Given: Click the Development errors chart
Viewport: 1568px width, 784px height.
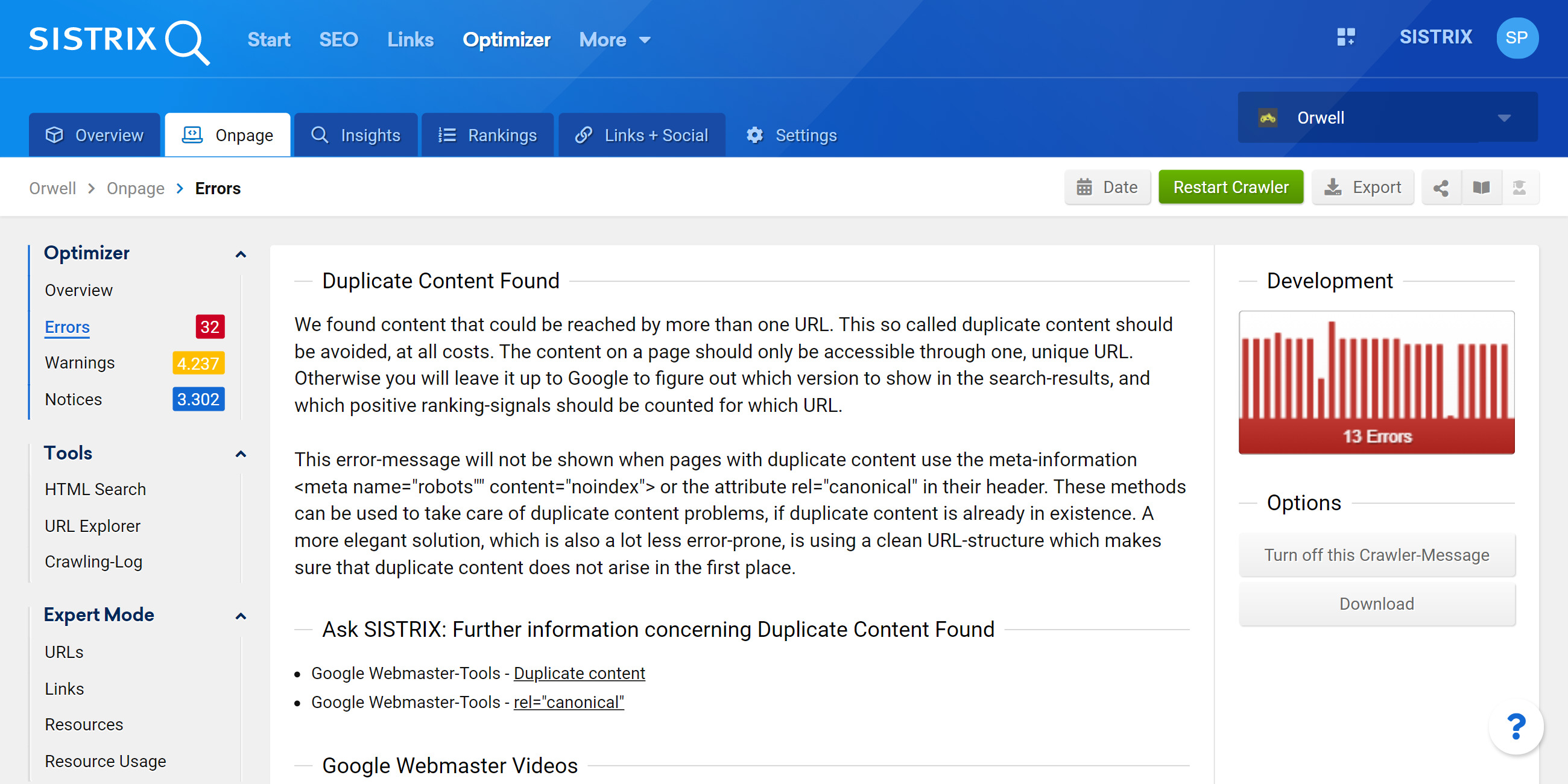Looking at the screenshot, I should 1376,382.
